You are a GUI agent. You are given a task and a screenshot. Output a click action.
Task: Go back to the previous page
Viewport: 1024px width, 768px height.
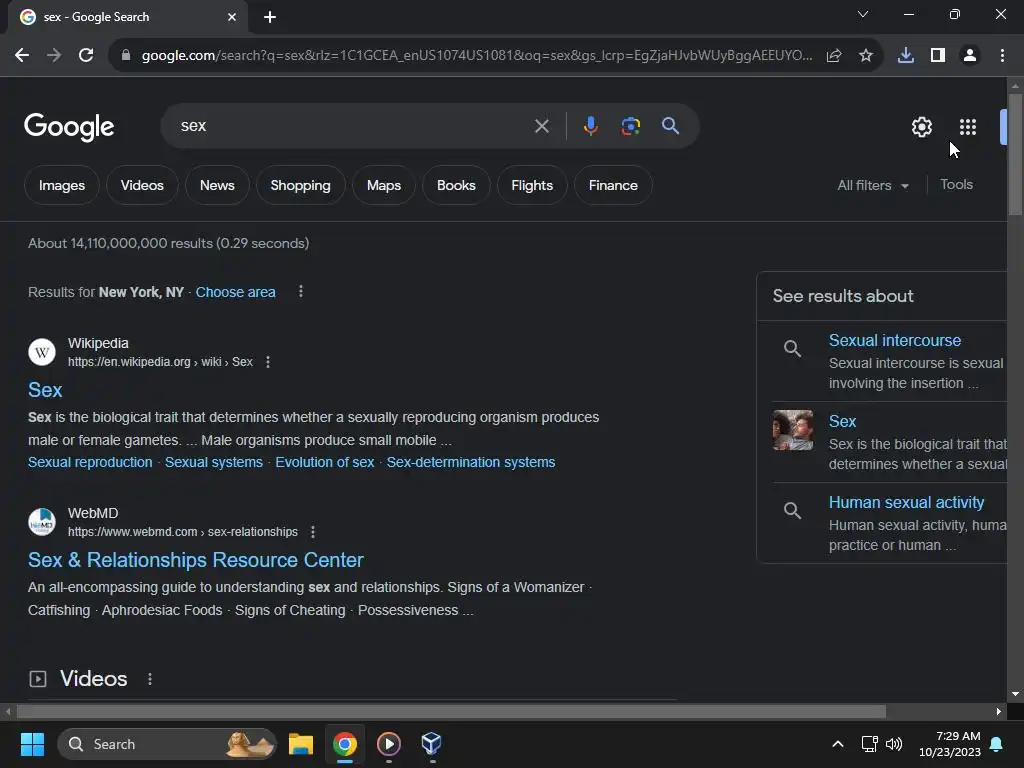[22, 56]
